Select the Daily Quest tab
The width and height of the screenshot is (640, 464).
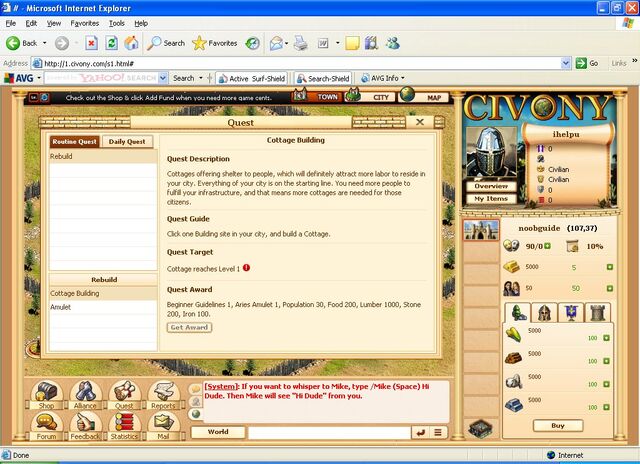tap(127, 142)
